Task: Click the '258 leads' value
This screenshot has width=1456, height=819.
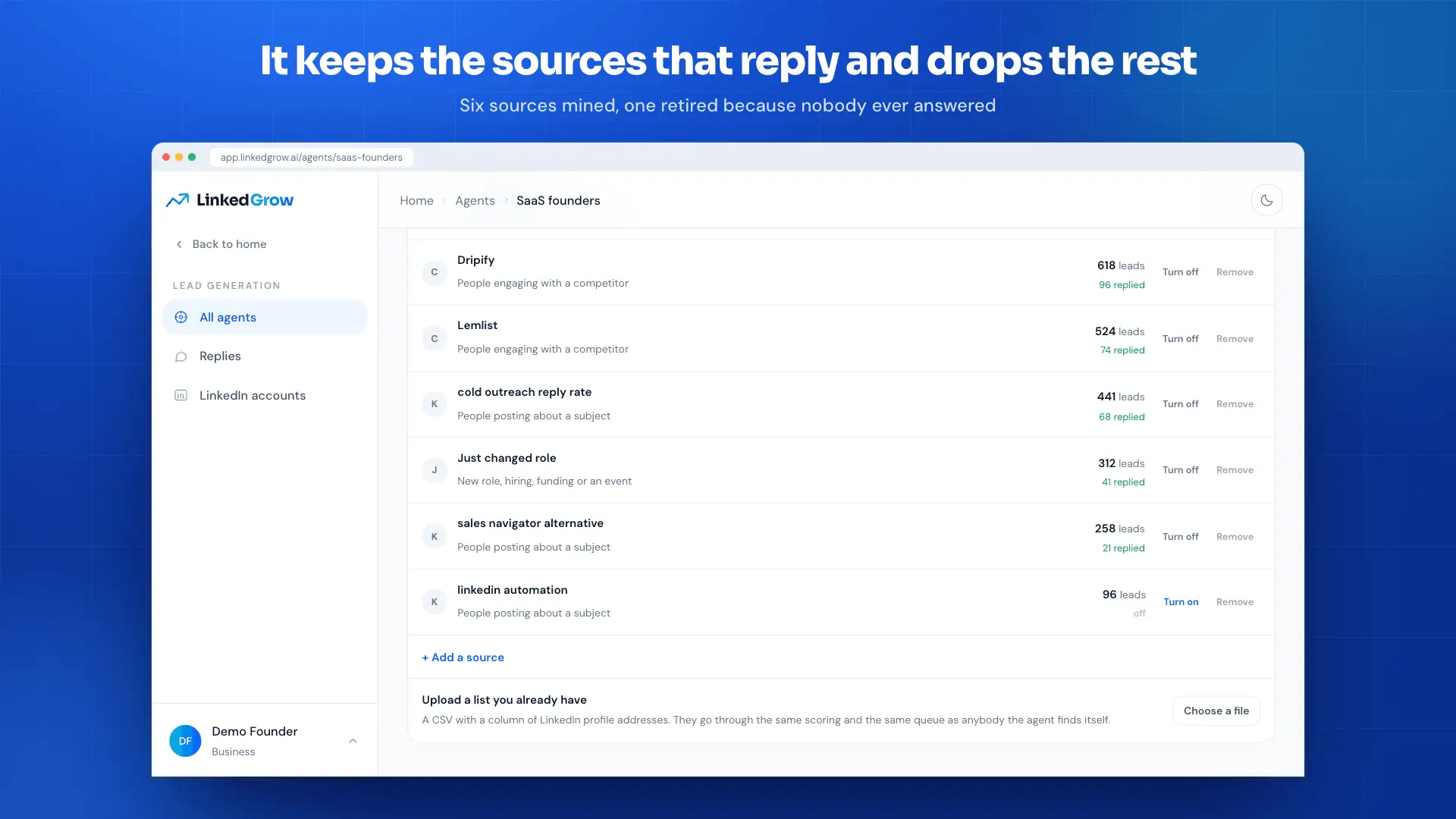Action: (x=1119, y=529)
